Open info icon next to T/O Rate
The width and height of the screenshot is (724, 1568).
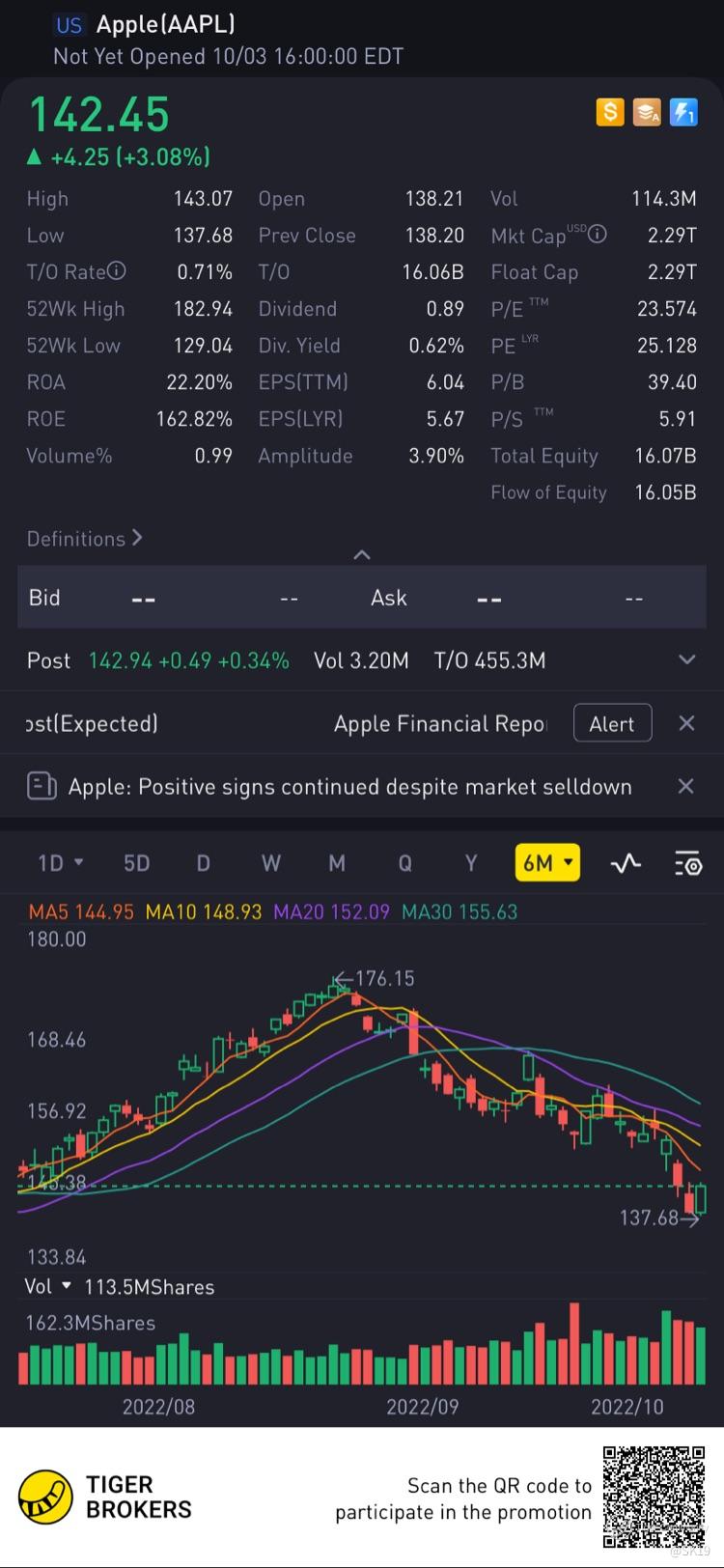(x=117, y=271)
